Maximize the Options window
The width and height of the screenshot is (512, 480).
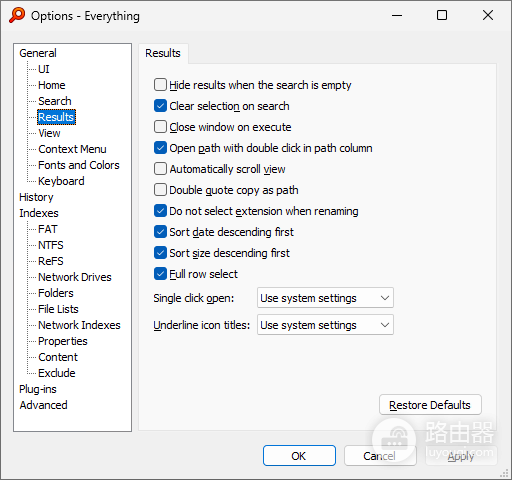pyautogui.click(x=442, y=15)
